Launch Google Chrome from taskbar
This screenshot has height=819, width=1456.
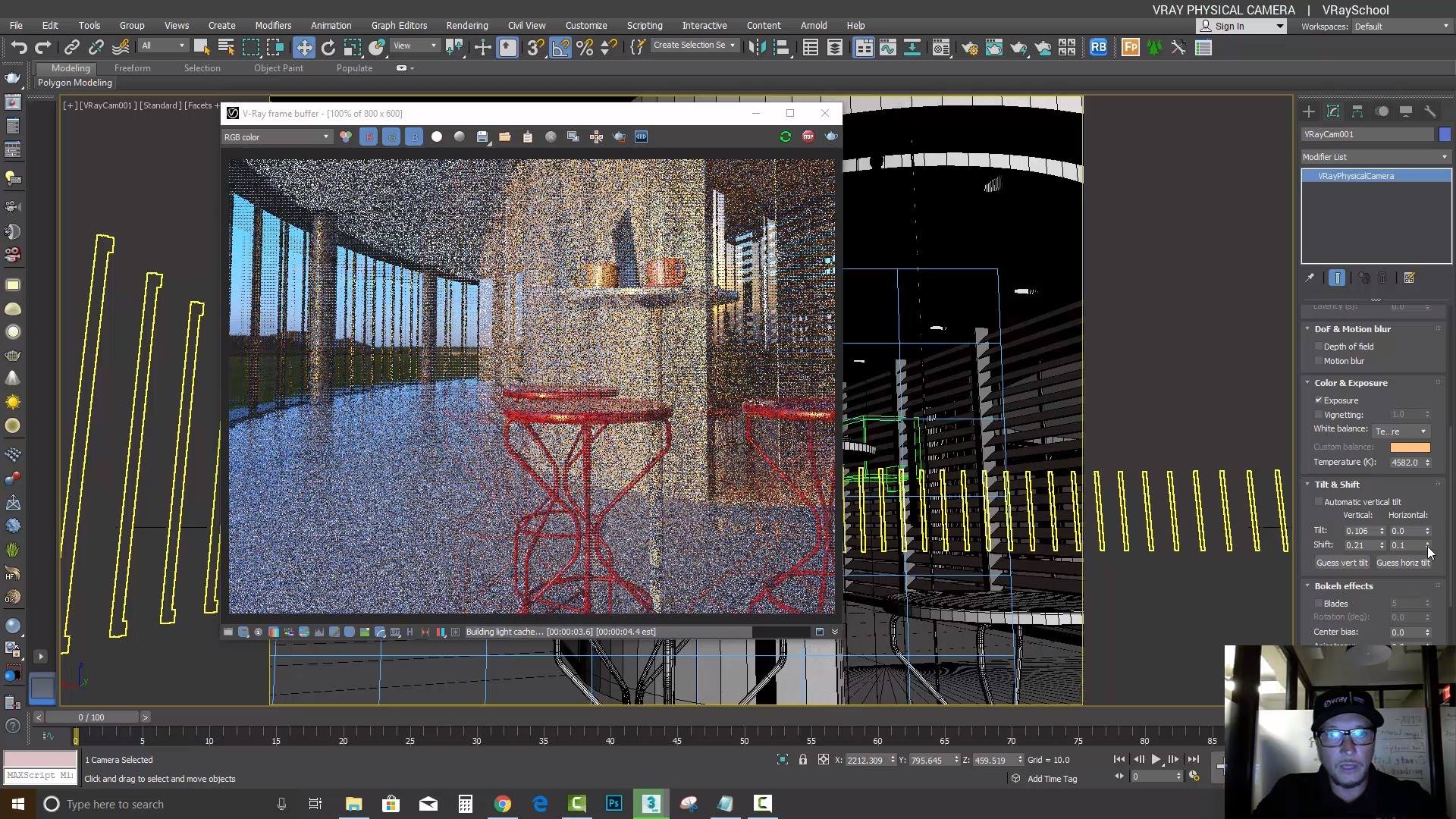tap(502, 804)
